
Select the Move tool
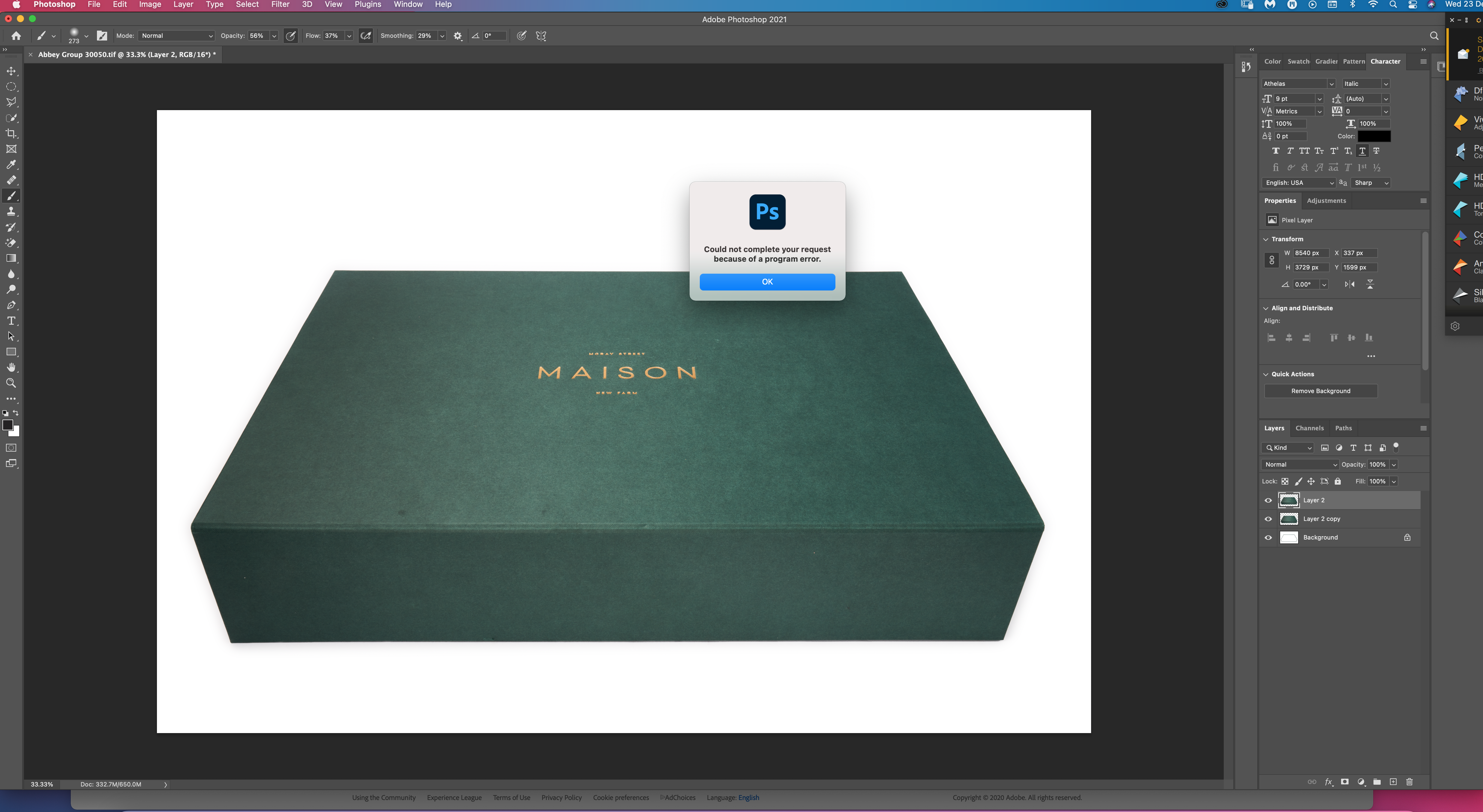point(11,71)
